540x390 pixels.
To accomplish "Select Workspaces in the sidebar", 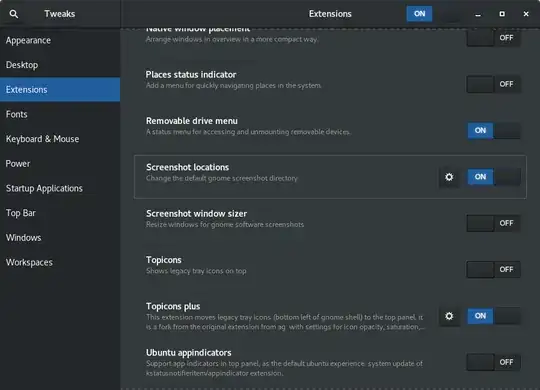I will [60, 263].
